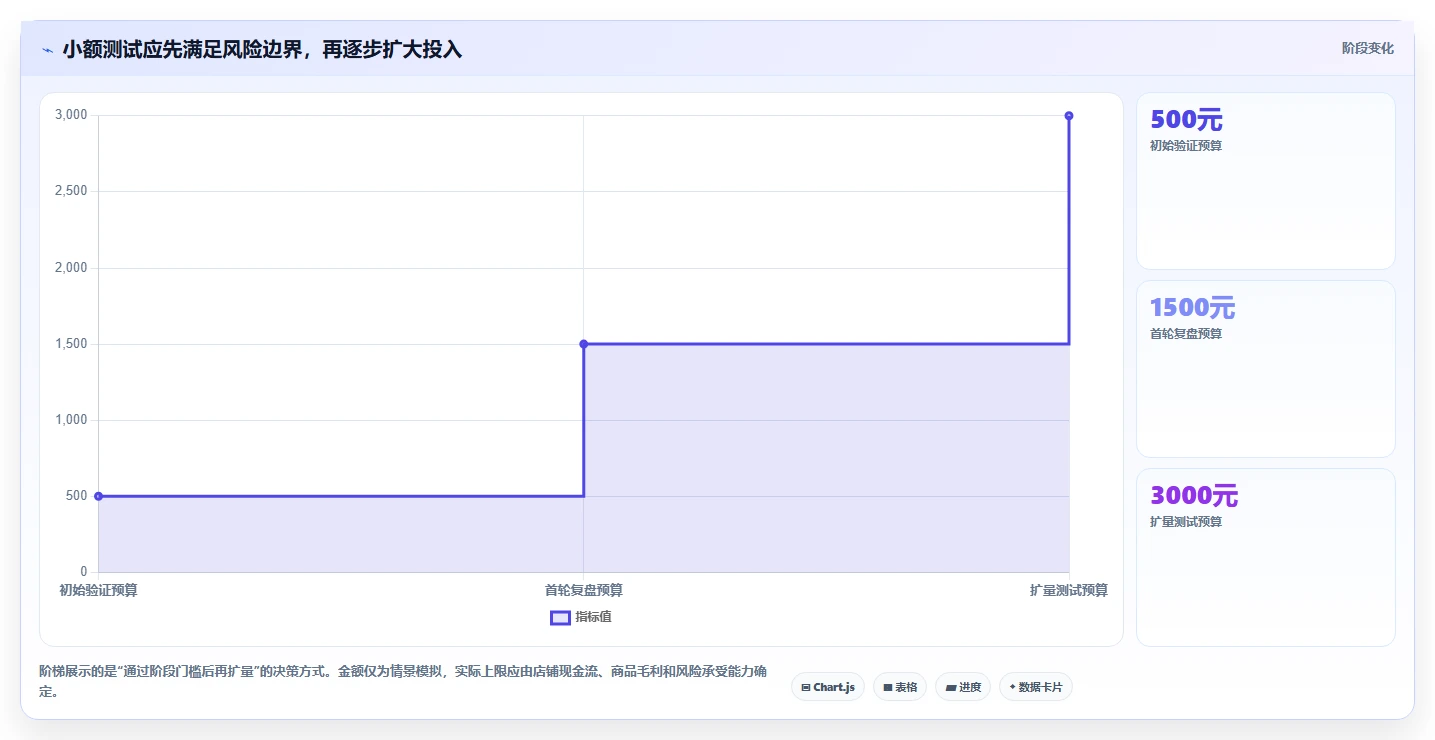
Task: Click the x-axis label 扩量测试预算
Action: click(1069, 590)
